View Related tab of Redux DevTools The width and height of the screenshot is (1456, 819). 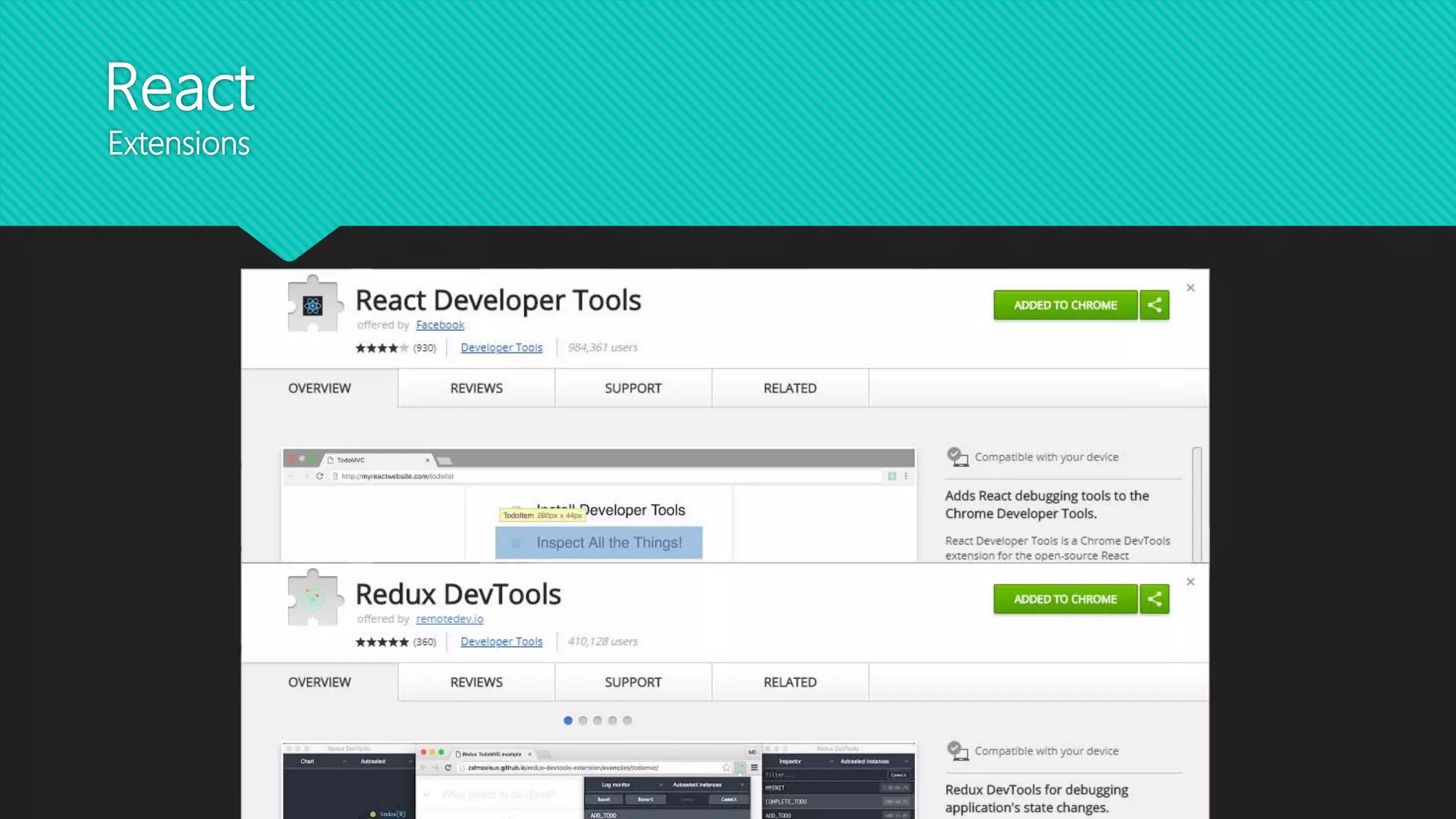pos(790,682)
